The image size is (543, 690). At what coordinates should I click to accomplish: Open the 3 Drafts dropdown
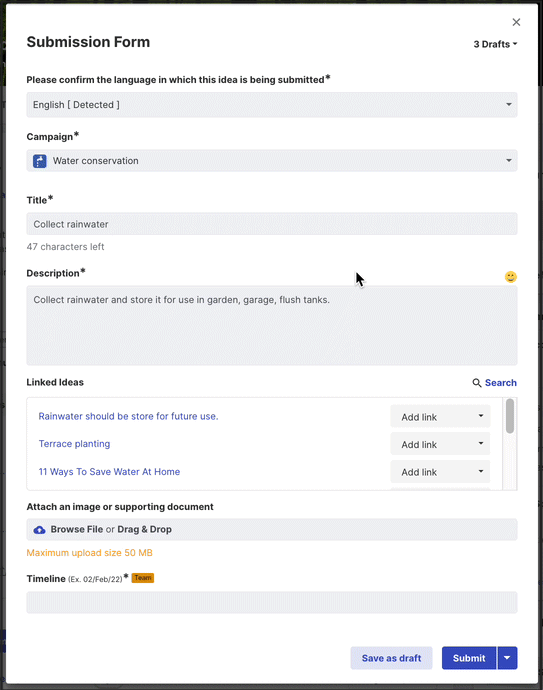(x=495, y=44)
